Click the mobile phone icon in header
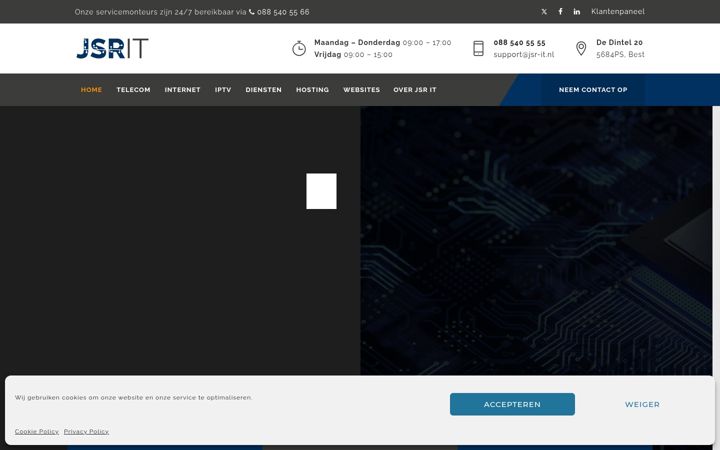Viewport: 720px width, 450px height. click(x=478, y=48)
